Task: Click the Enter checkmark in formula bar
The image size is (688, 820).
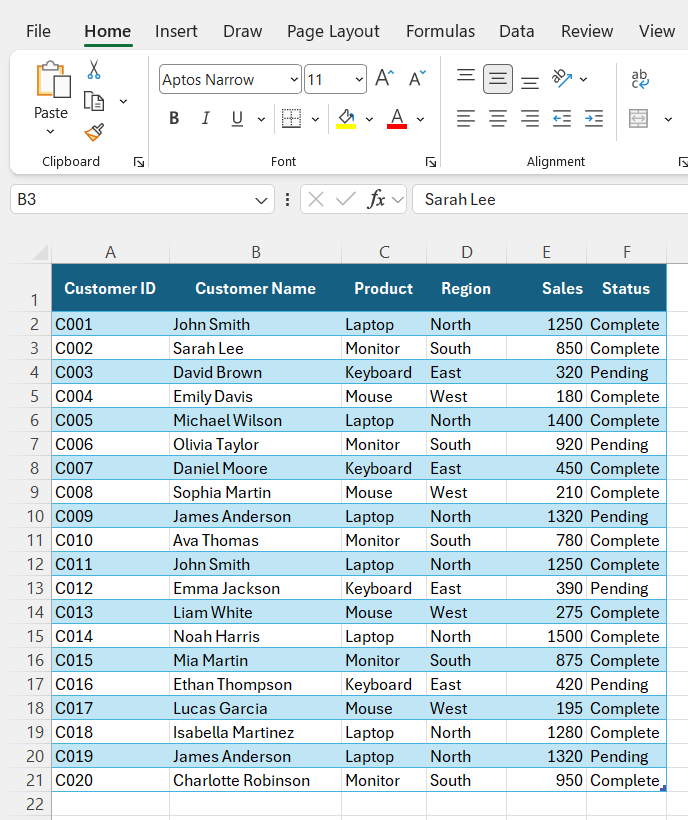Action: (x=346, y=199)
